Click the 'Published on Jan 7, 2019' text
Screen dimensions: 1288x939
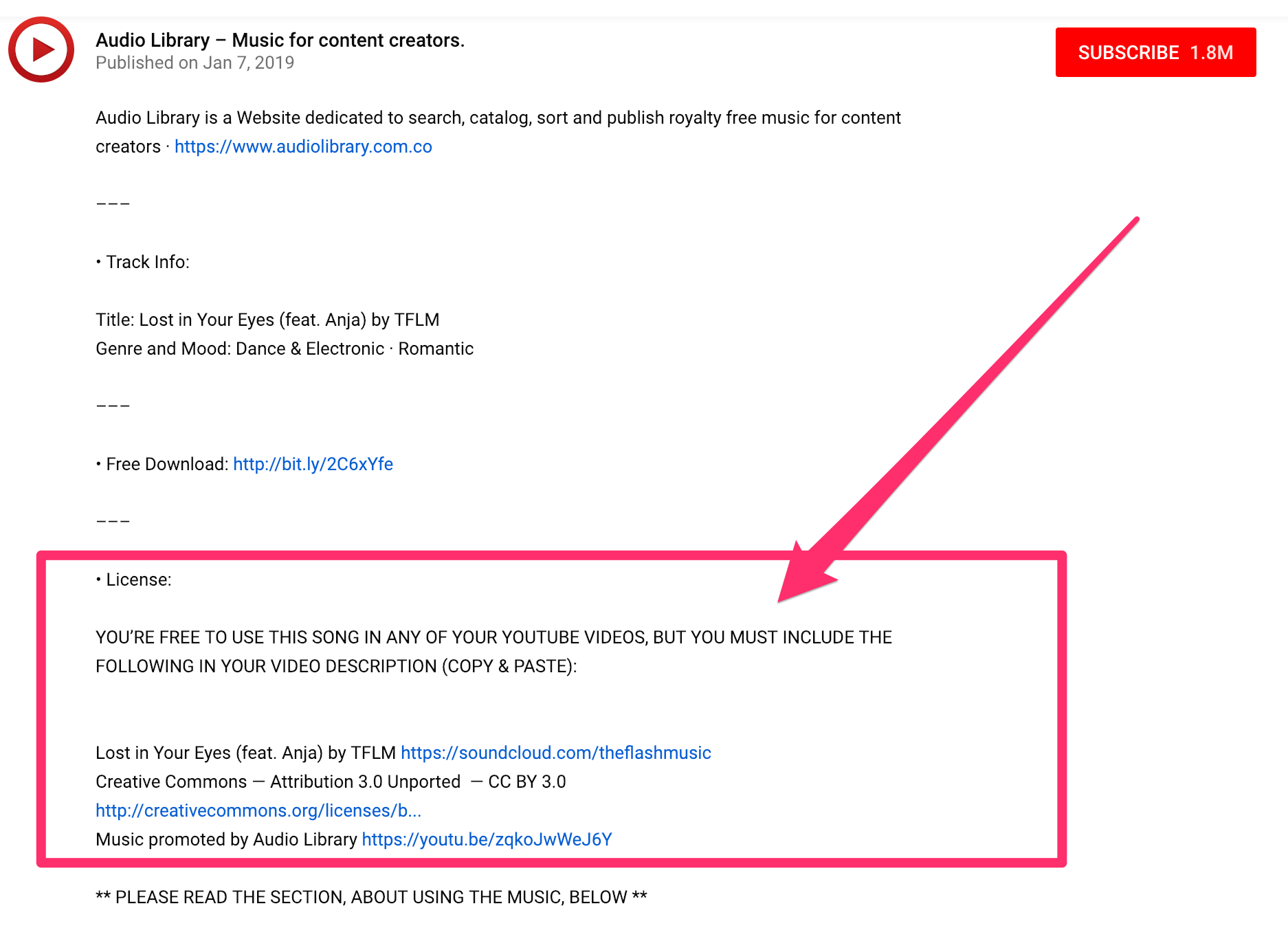pos(195,63)
